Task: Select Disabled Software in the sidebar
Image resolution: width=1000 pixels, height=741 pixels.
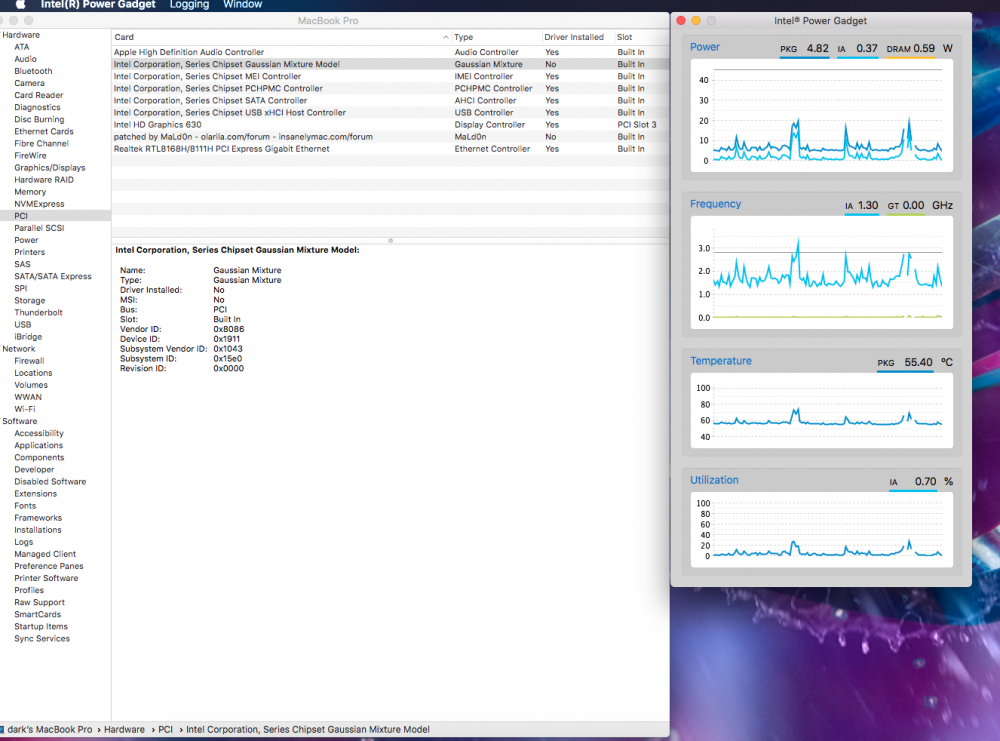Action: pyautogui.click(x=50, y=481)
